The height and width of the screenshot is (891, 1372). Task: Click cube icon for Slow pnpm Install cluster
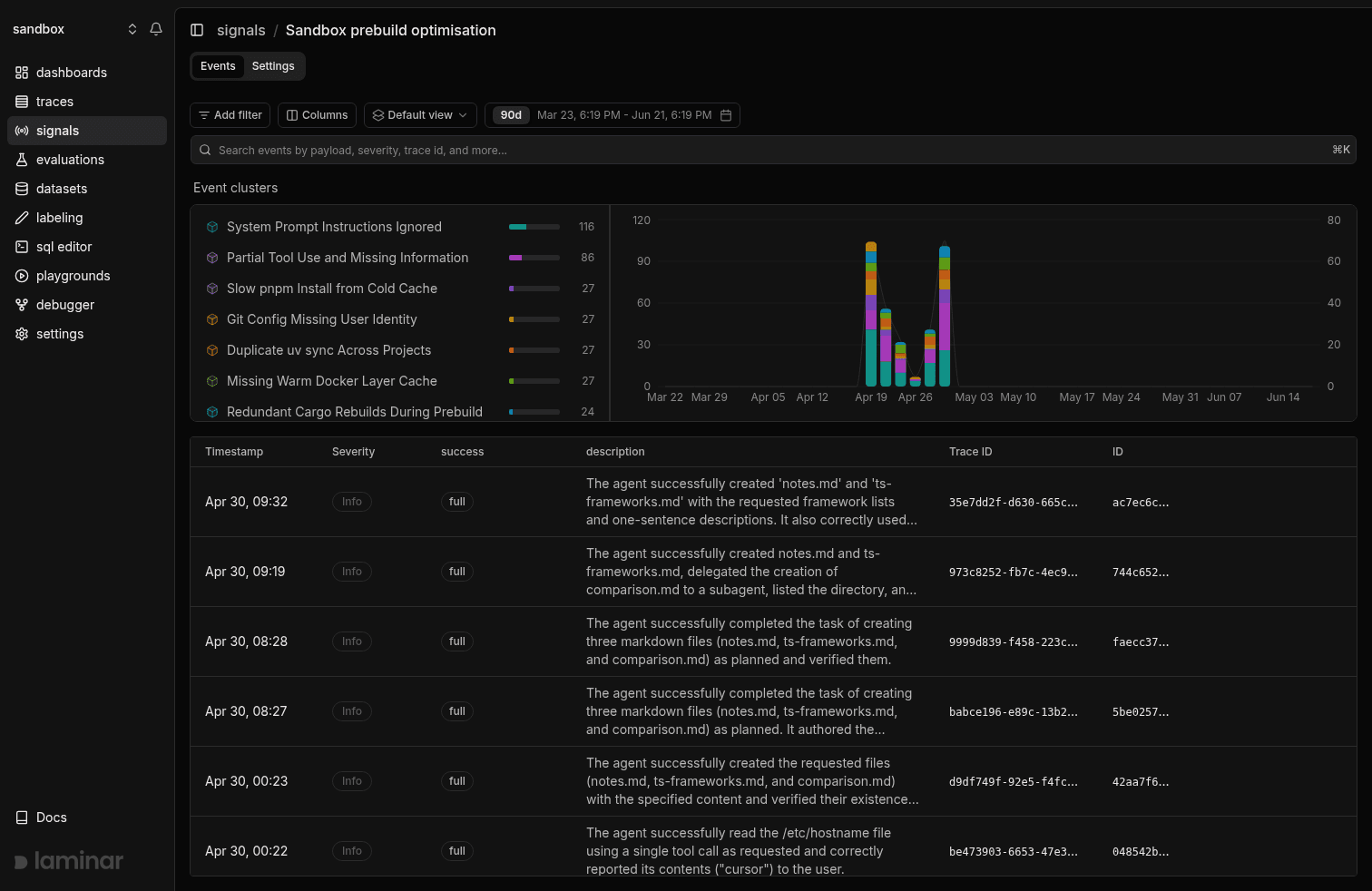[x=212, y=289]
